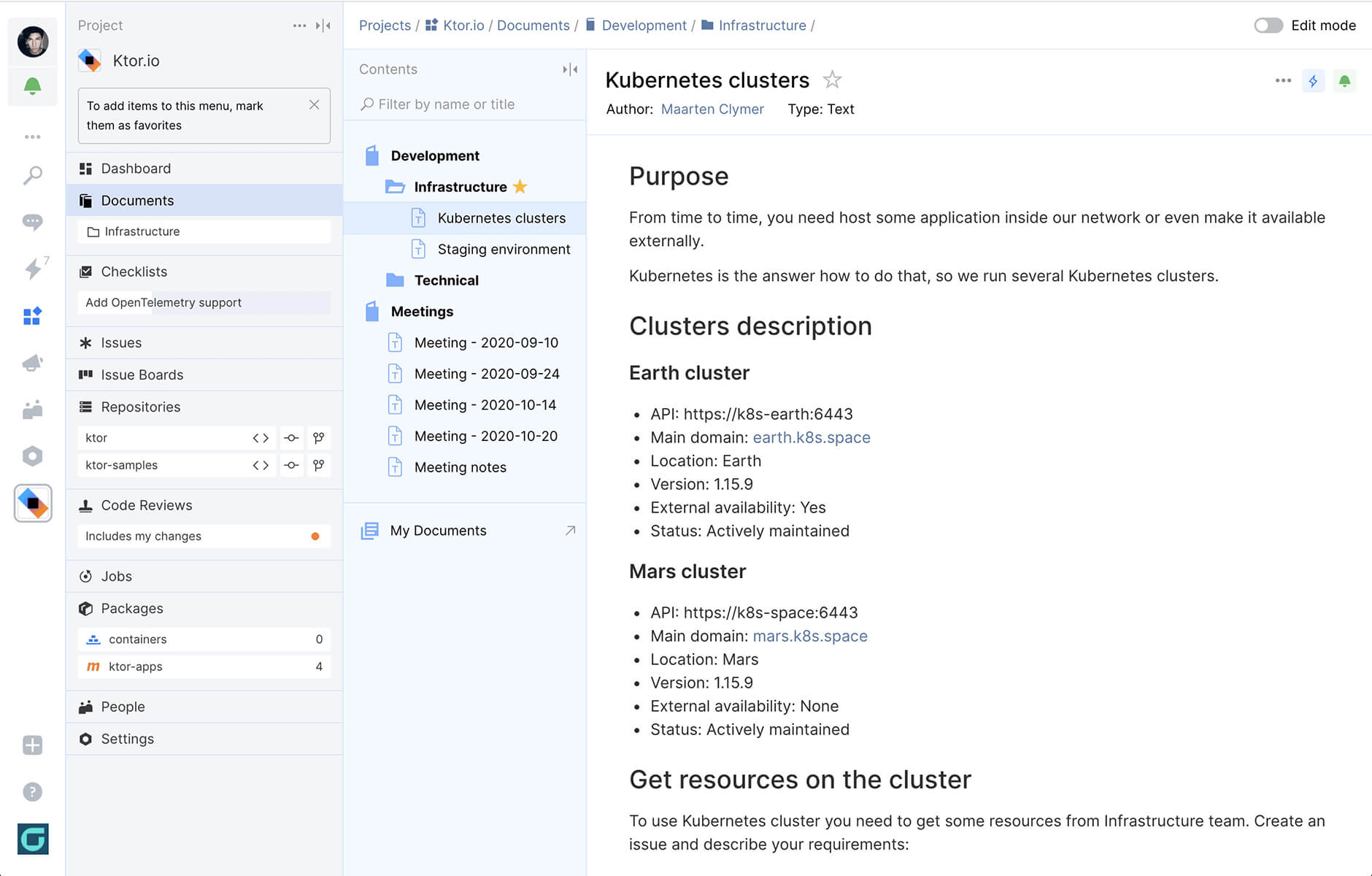Expand the Technical folder

coord(446,280)
